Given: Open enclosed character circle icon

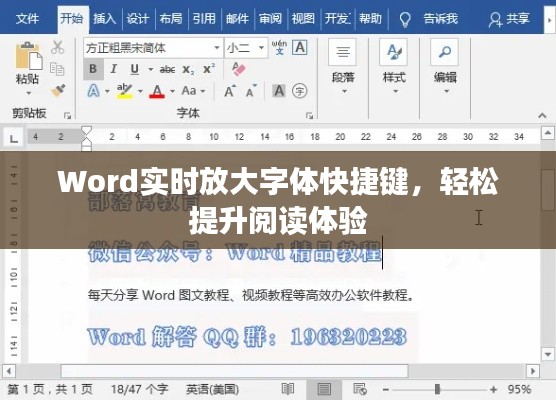Looking at the screenshot, I should 300,91.
